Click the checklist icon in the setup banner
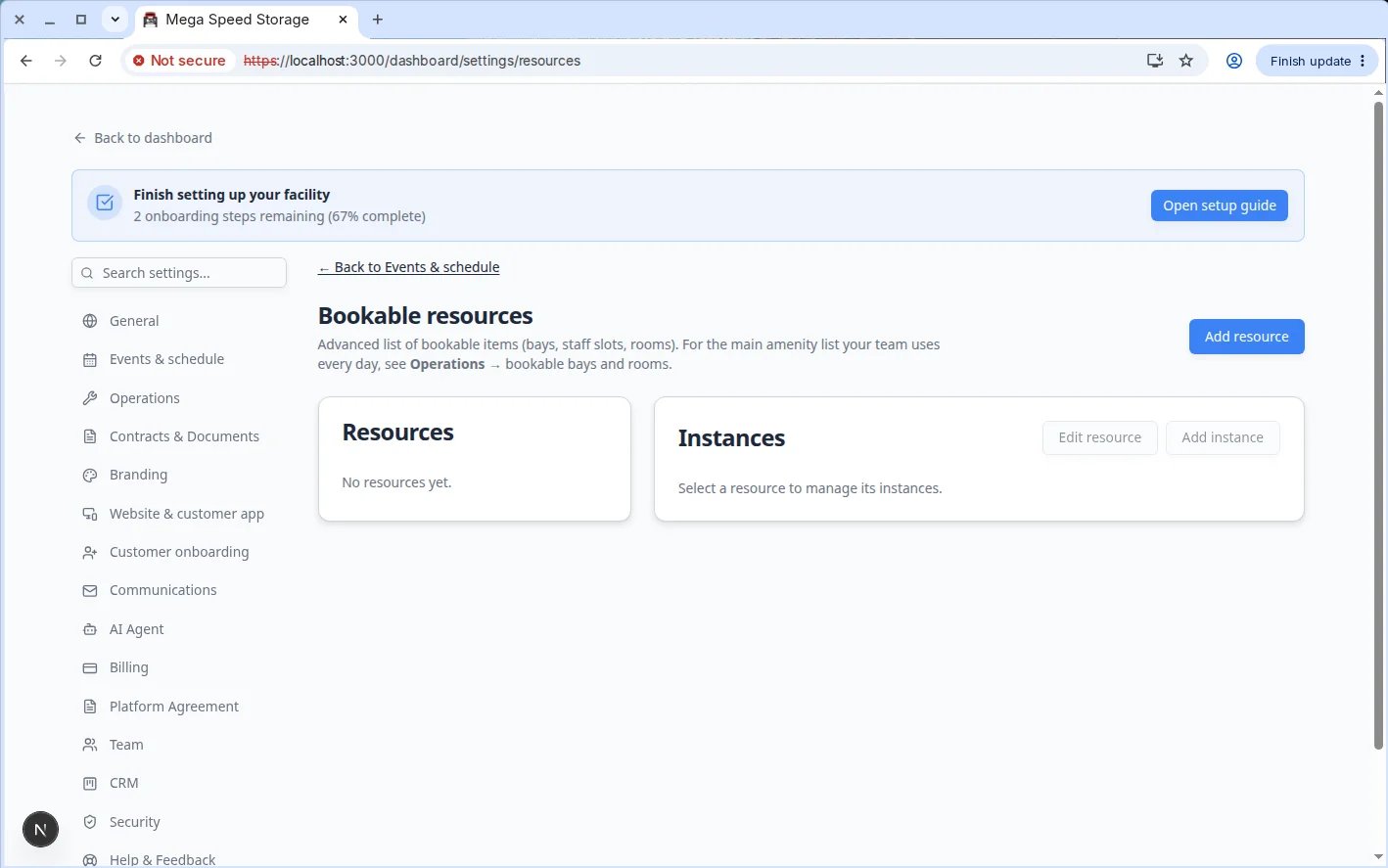 (x=105, y=203)
